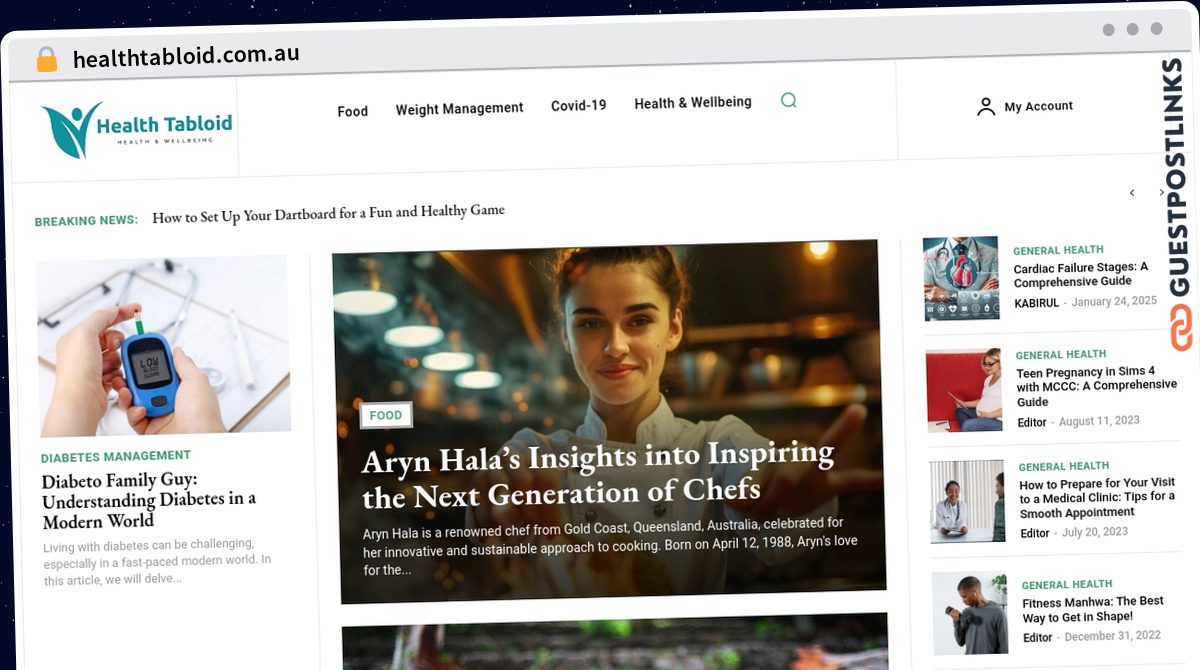Click the healthtabloid.com.au address bar
This screenshot has height=670, width=1200.
[x=186, y=57]
